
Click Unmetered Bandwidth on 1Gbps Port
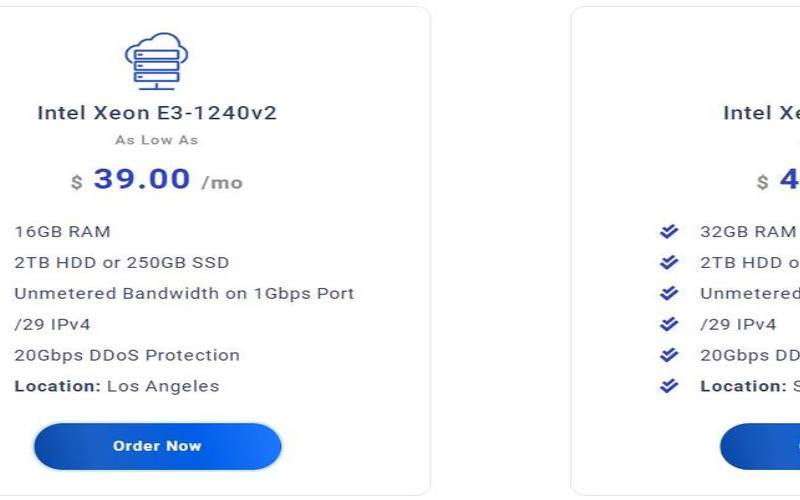click(184, 293)
